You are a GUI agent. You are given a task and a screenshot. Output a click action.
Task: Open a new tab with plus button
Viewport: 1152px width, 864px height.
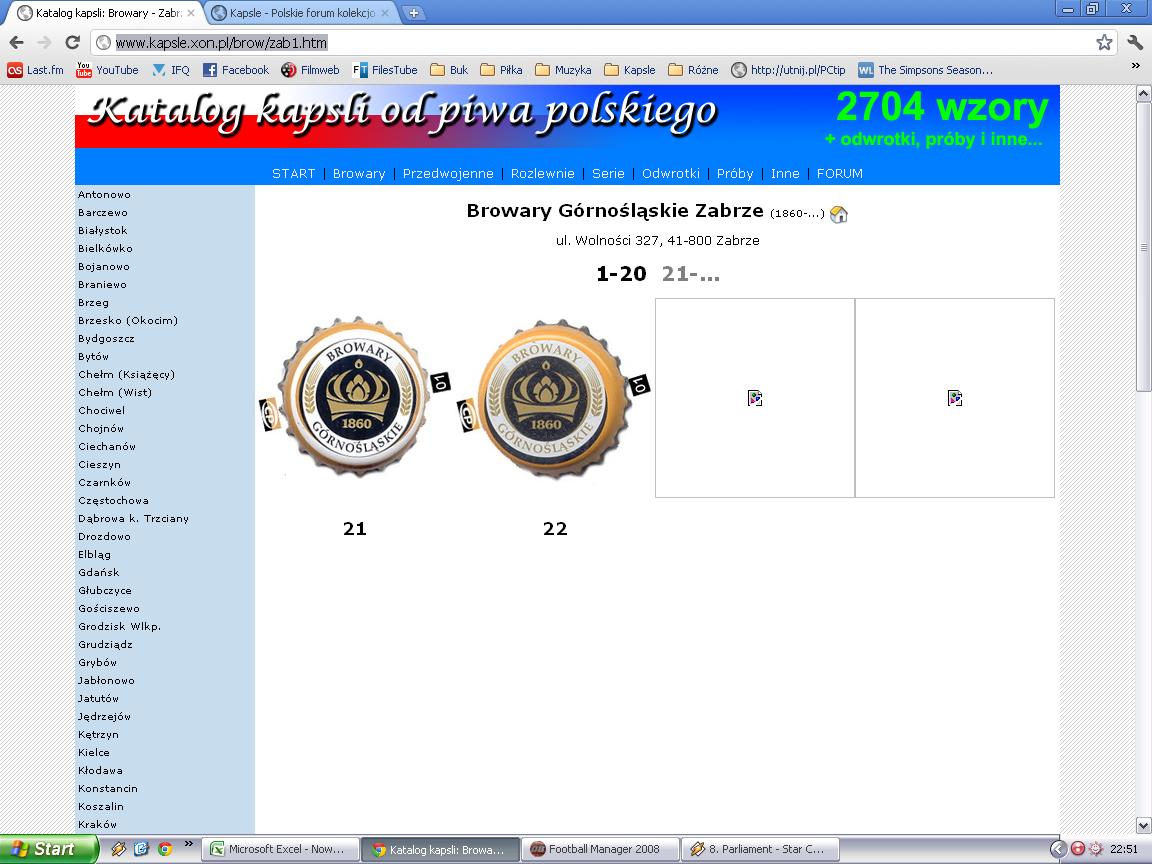[413, 13]
